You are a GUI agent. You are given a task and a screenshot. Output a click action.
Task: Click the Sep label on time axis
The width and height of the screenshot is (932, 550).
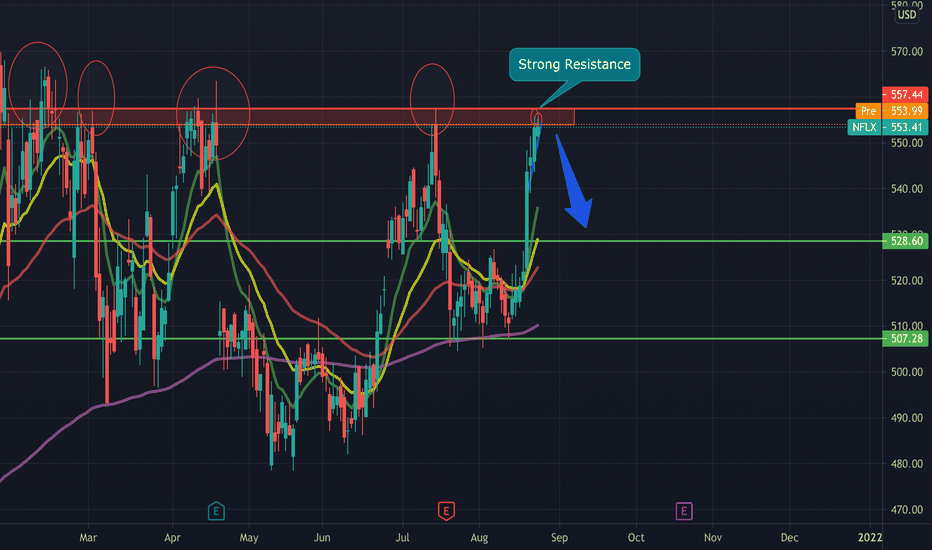click(559, 538)
